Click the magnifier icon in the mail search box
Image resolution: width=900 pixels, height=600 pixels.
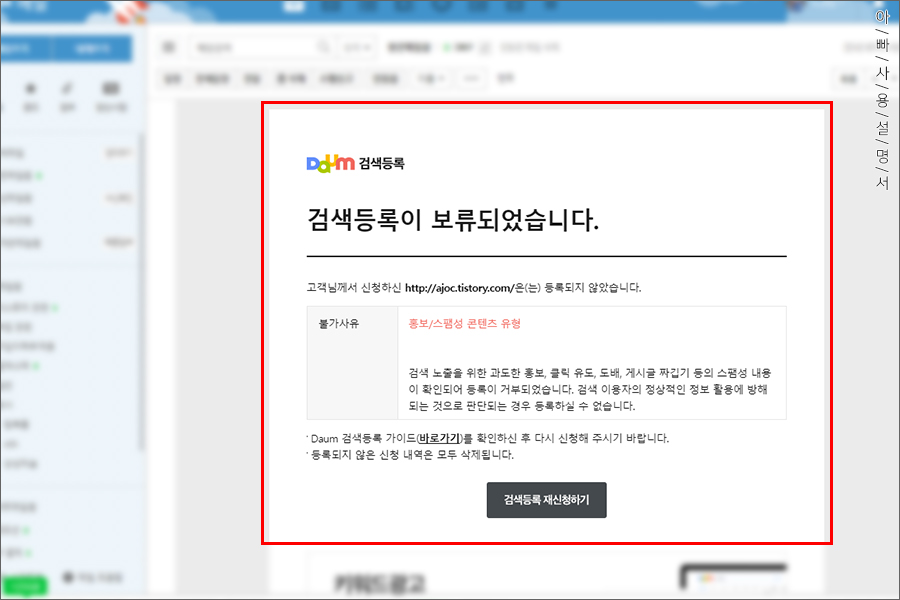324,47
